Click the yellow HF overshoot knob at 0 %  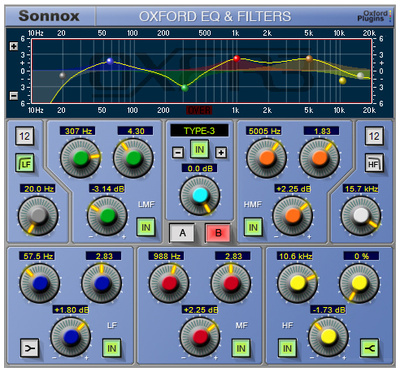tap(359, 283)
